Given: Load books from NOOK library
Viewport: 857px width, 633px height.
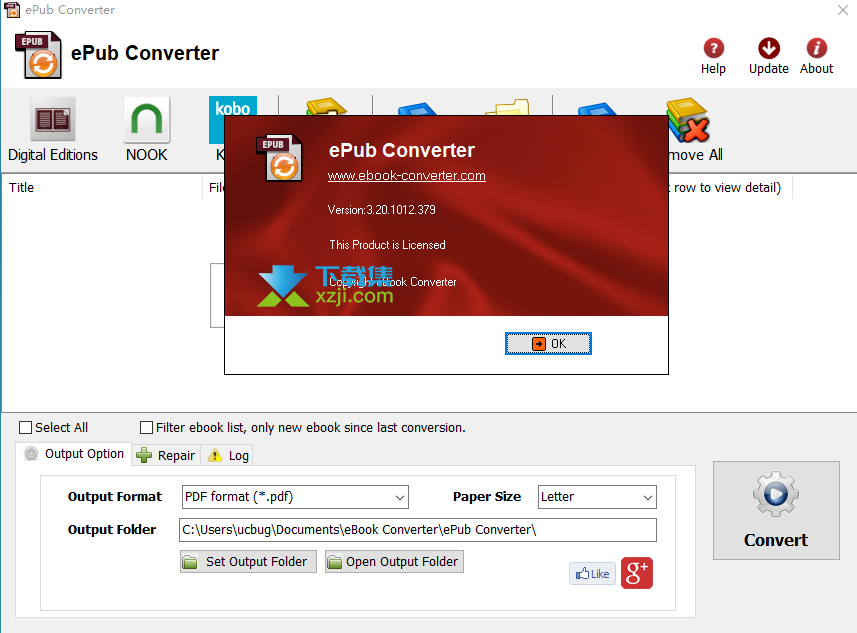Looking at the screenshot, I should [146, 130].
